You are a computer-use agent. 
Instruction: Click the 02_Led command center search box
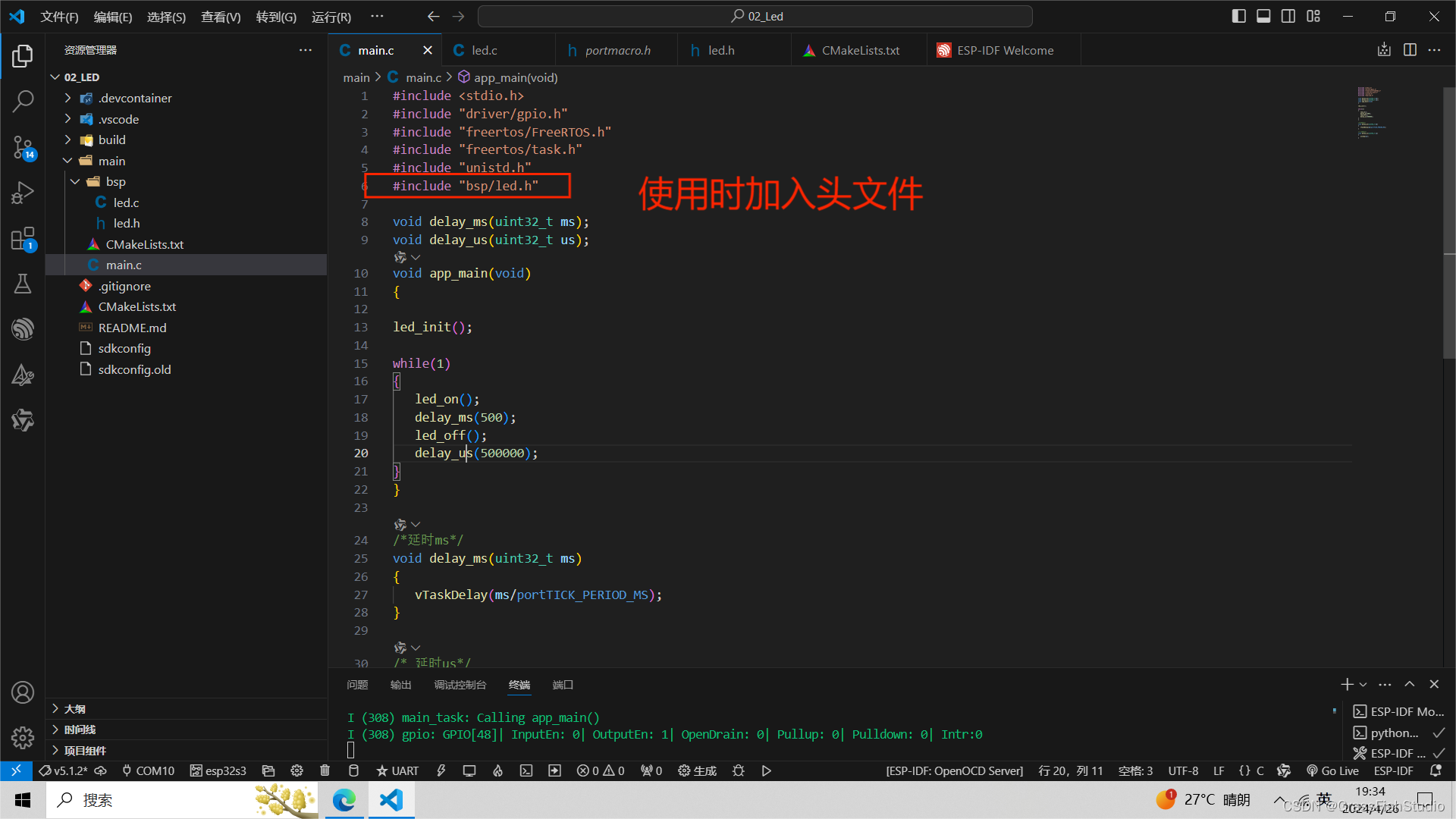pyautogui.click(x=755, y=16)
